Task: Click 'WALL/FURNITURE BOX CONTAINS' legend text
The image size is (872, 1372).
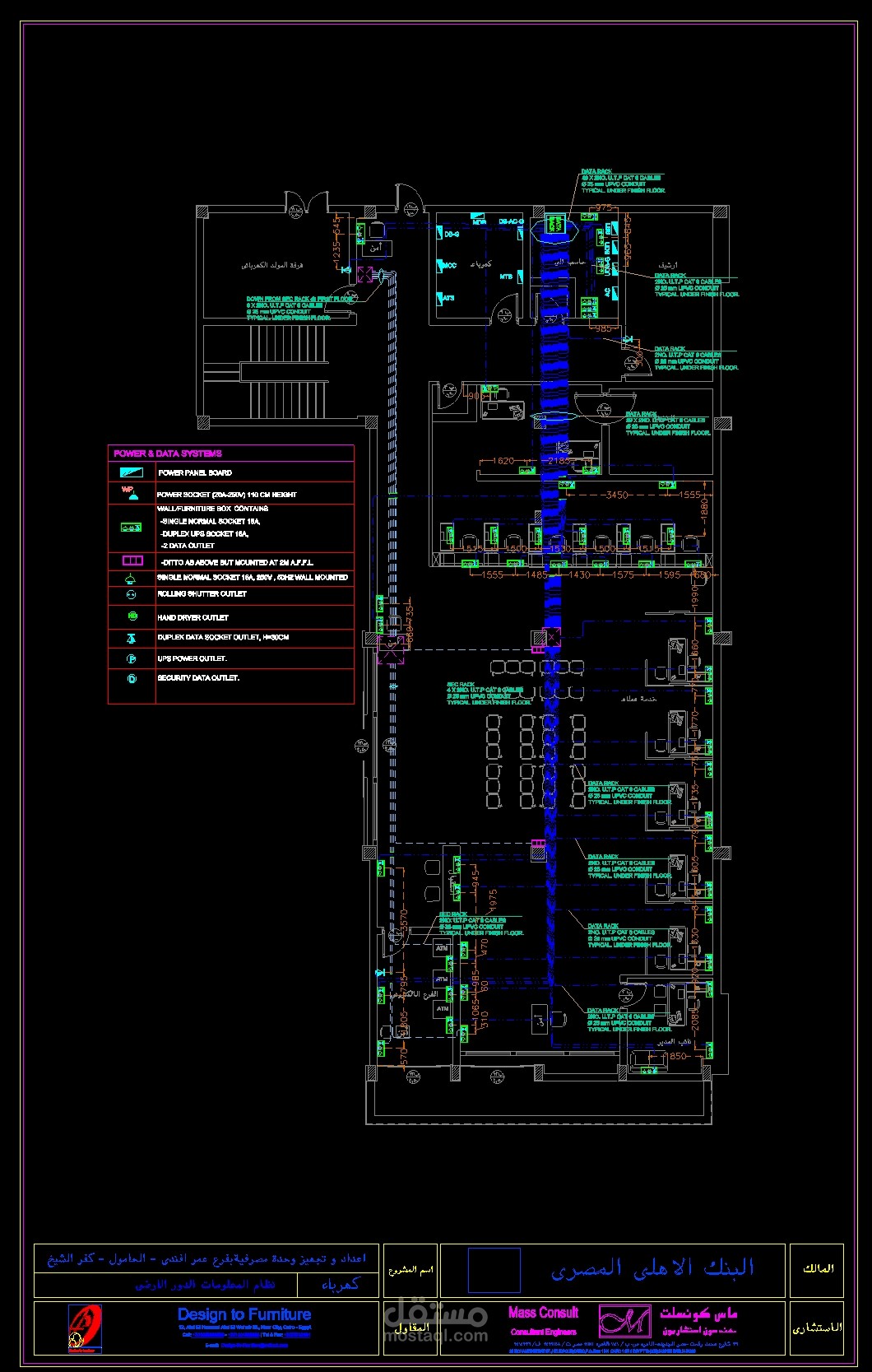Action: [212, 509]
